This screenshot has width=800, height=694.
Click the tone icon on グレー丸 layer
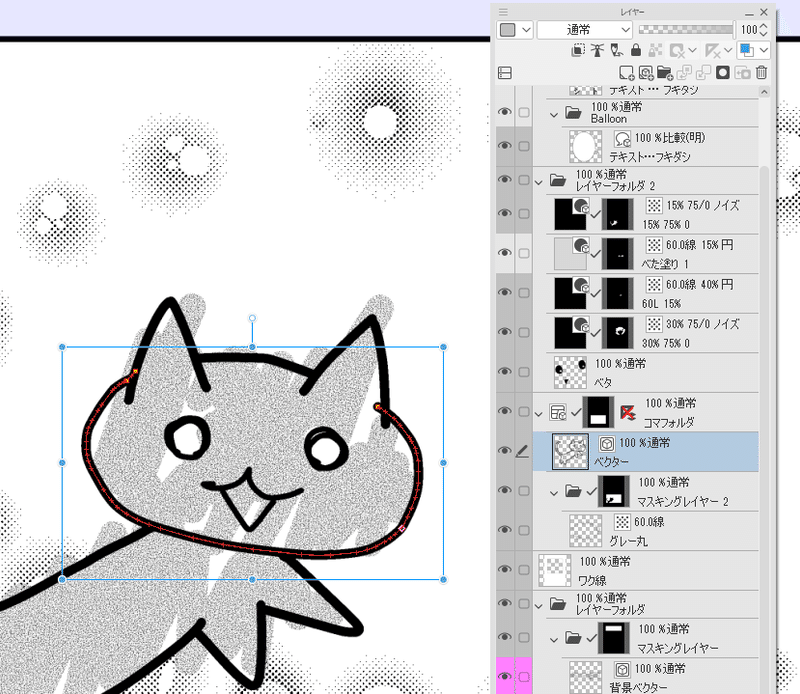coord(622,522)
